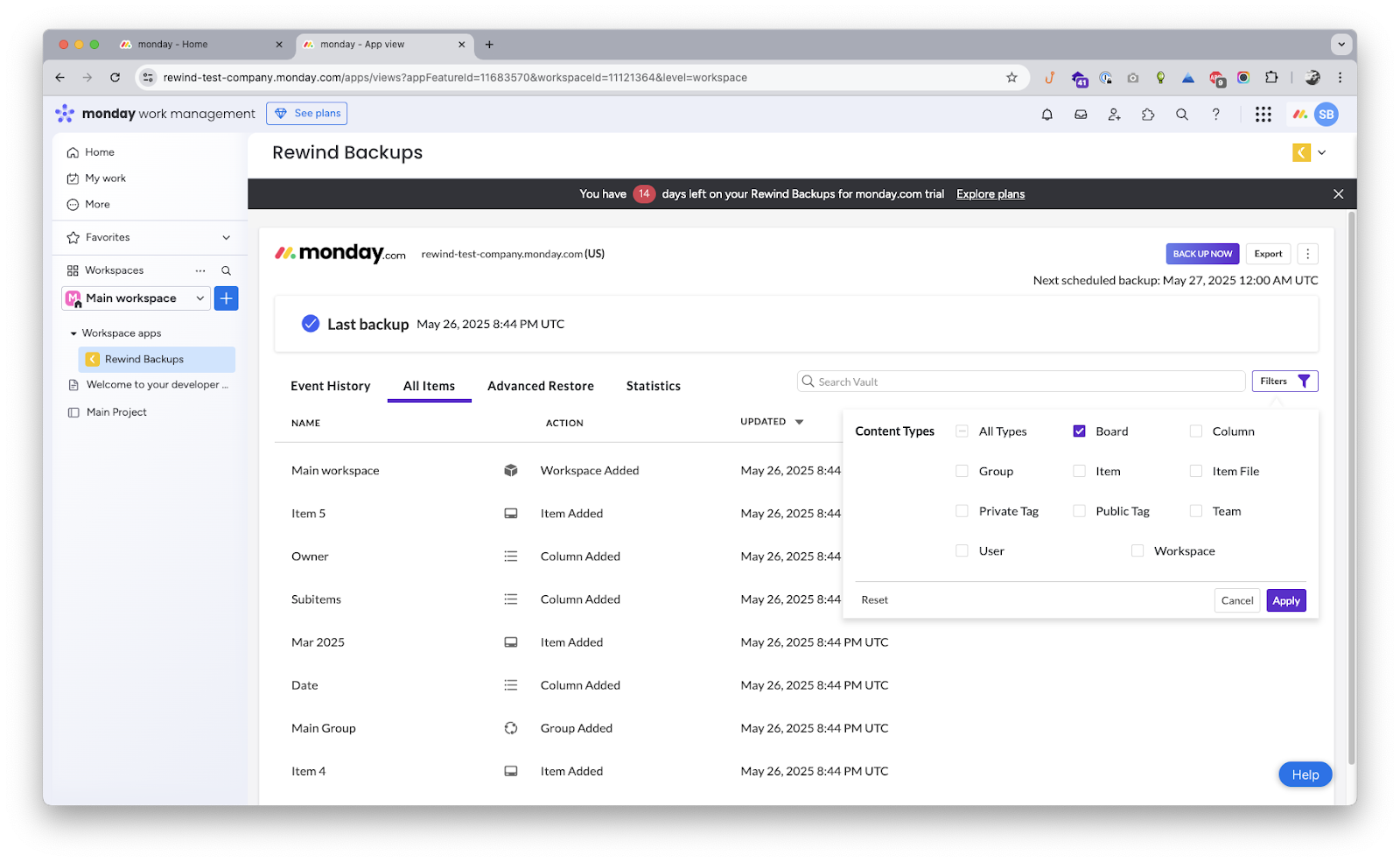
Task: Click the Rewind app icon at top right
Action: pos(1301,152)
